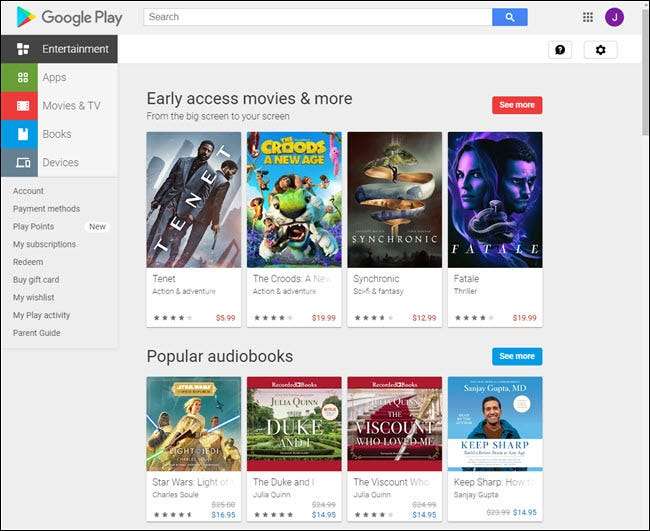Click Star Wars $16.95 price
Viewport: 650px width, 531px height.
coord(223,515)
